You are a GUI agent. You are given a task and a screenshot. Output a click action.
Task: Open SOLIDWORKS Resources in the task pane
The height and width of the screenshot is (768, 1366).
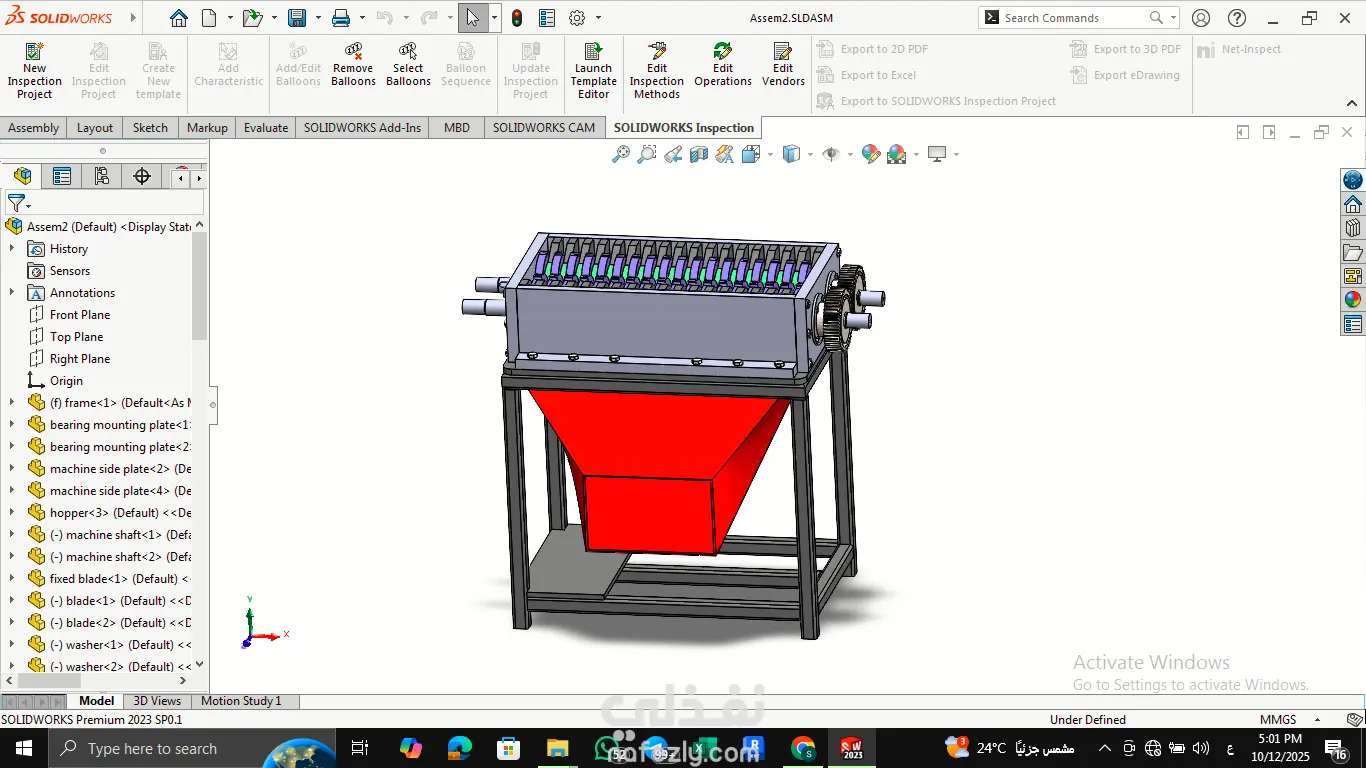pyautogui.click(x=1353, y=204)
